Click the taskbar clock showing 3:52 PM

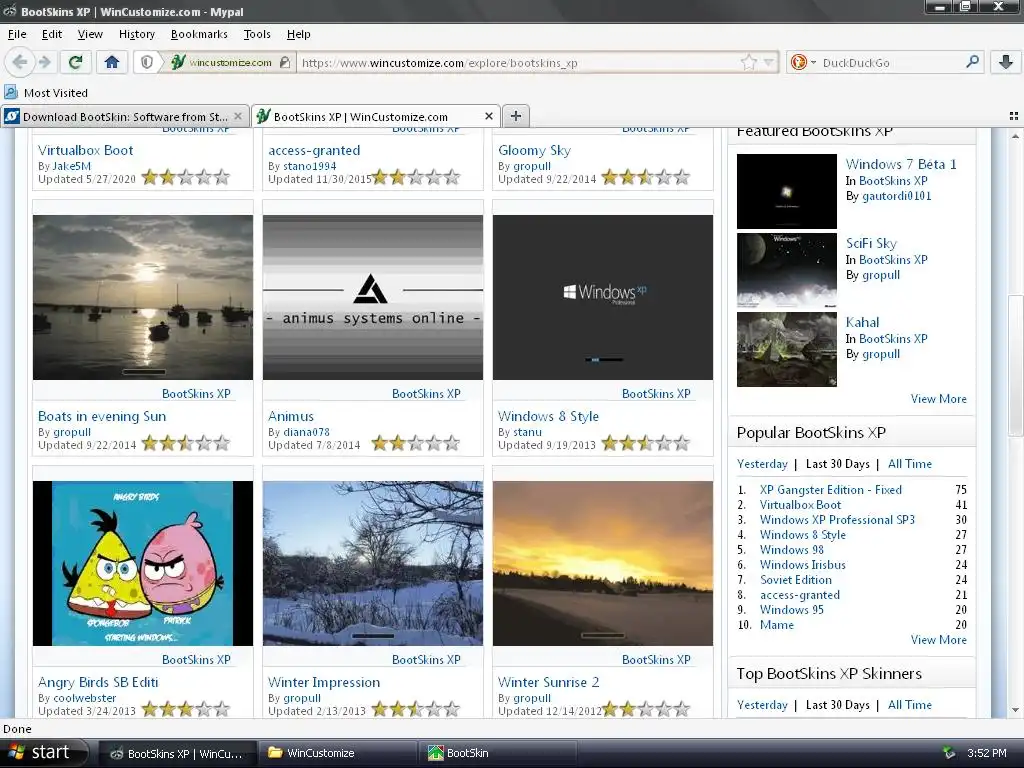click(x=987, y=753)
